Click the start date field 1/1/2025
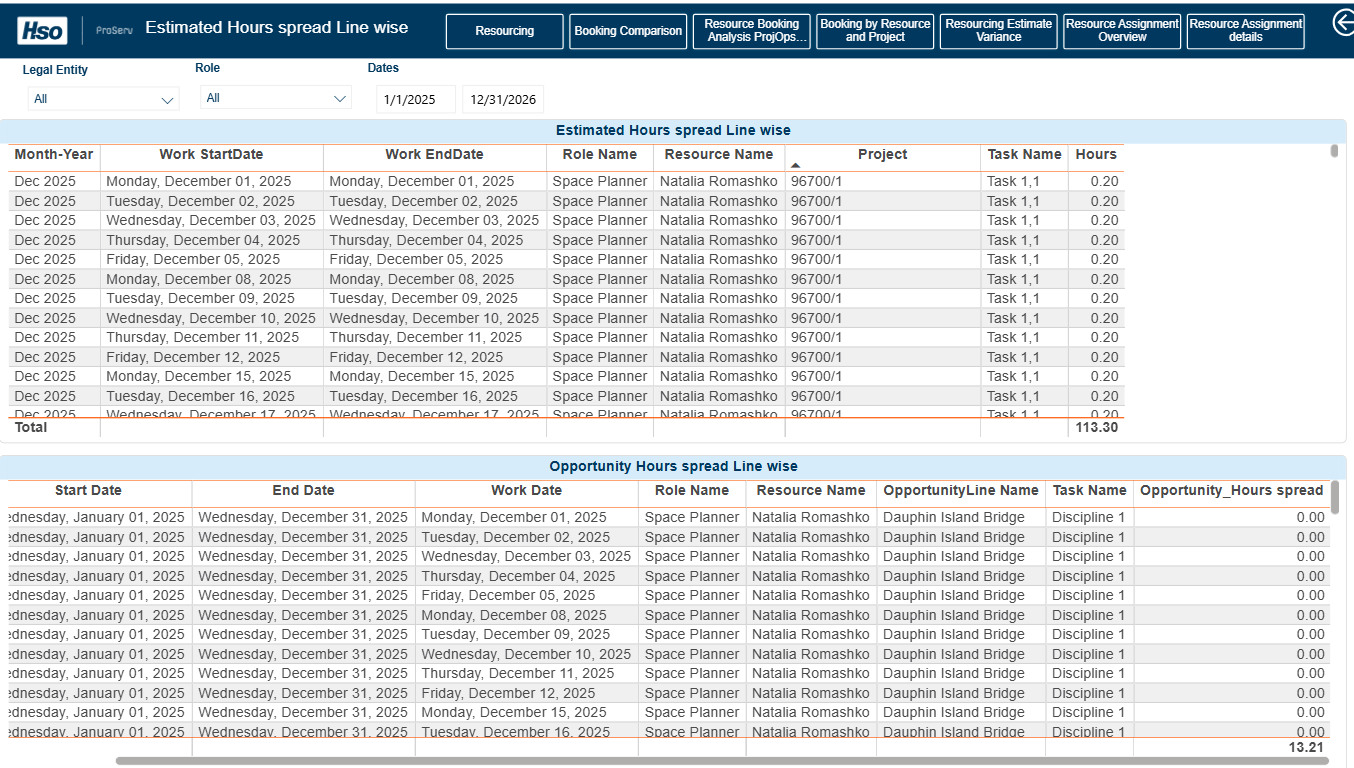 (x=415, y=99)
